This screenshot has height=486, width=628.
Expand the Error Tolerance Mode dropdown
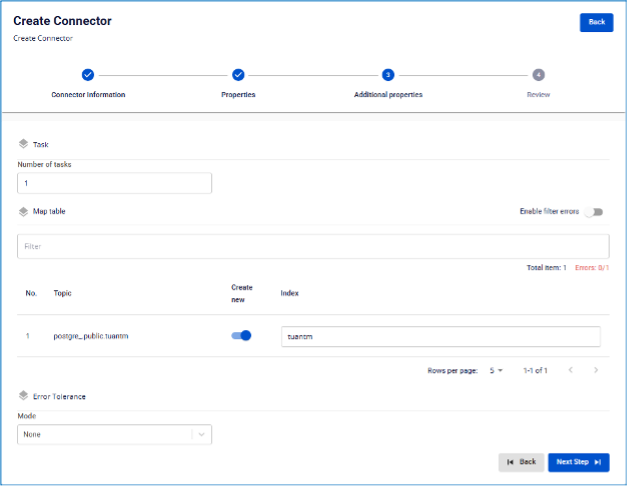(115, 434)
